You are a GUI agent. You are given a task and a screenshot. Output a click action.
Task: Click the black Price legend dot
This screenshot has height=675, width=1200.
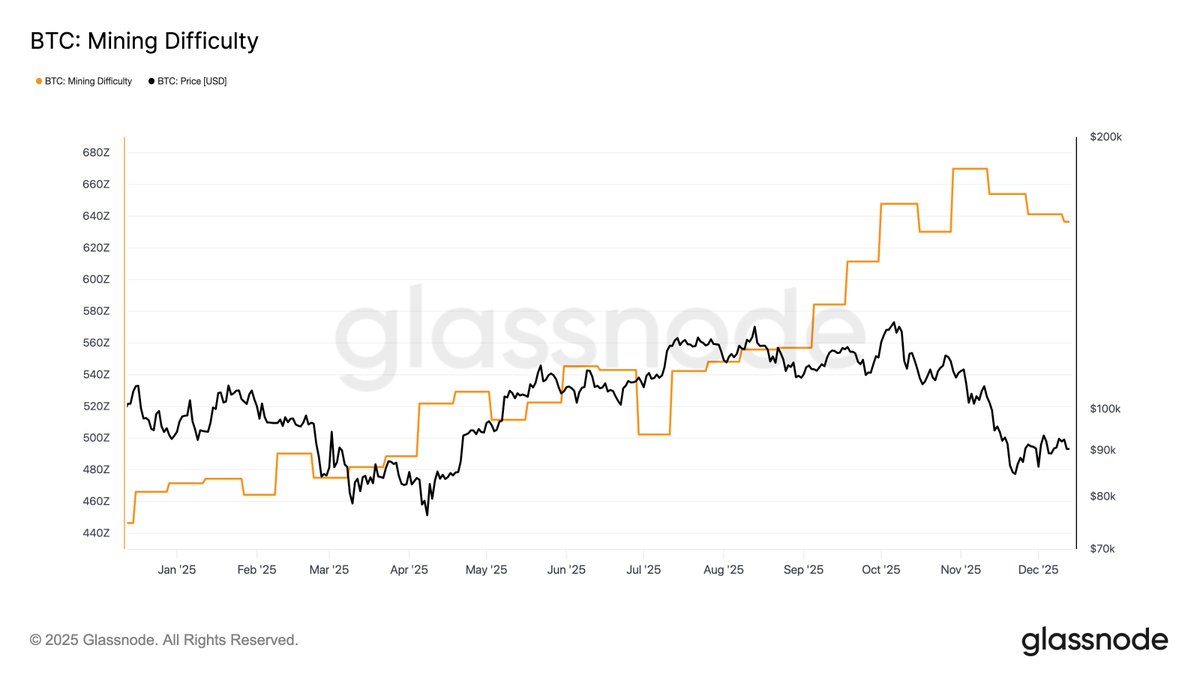coord(152,81)
